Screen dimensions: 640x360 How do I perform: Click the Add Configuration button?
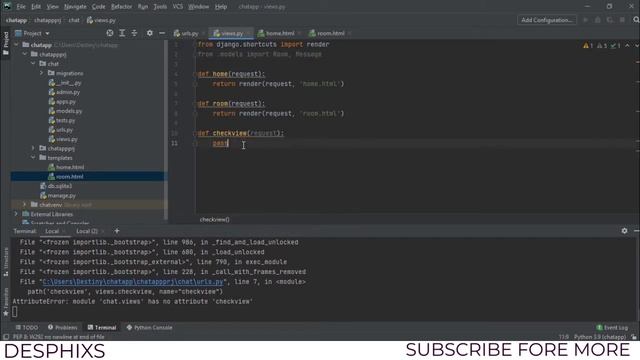pyautogui.click(x=547, y=20)
